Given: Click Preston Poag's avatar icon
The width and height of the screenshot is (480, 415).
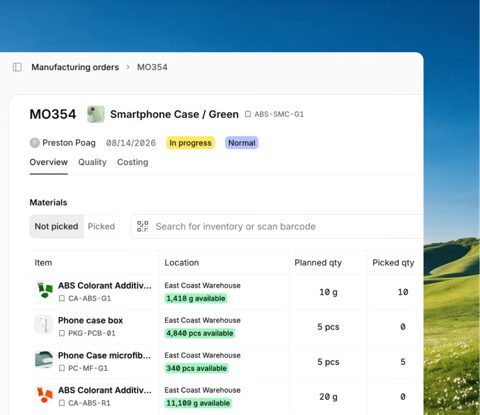Looking at the screenshot, I should (35, 143).
